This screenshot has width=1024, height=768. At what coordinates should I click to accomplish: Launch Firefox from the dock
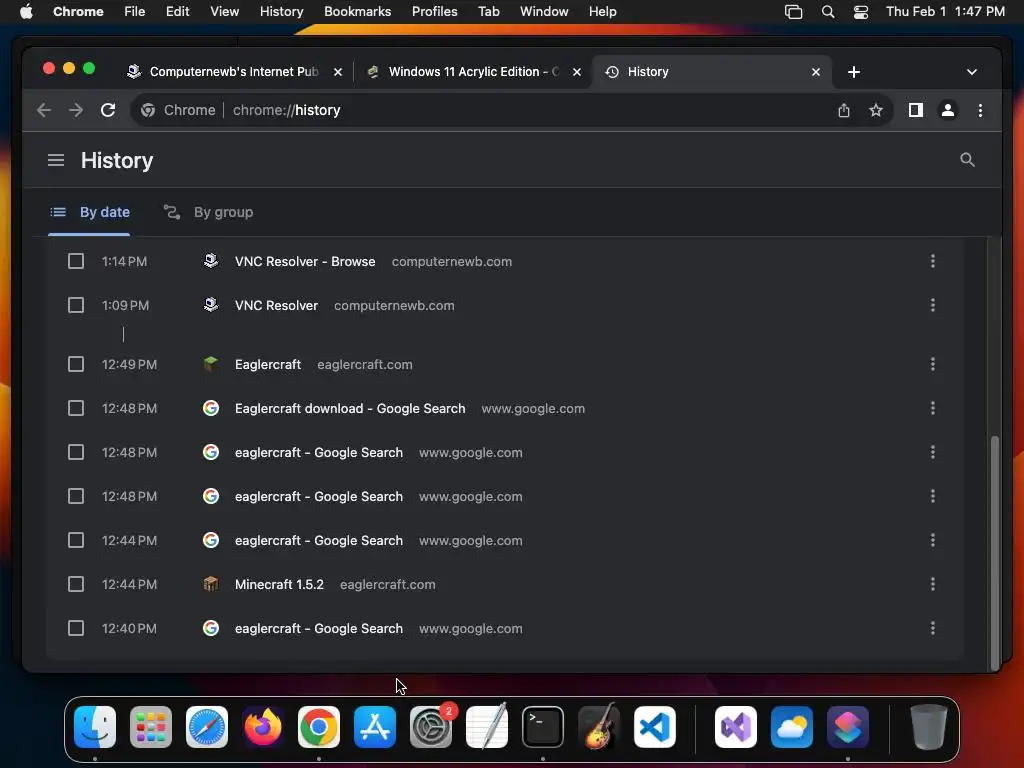coord(263,727)
